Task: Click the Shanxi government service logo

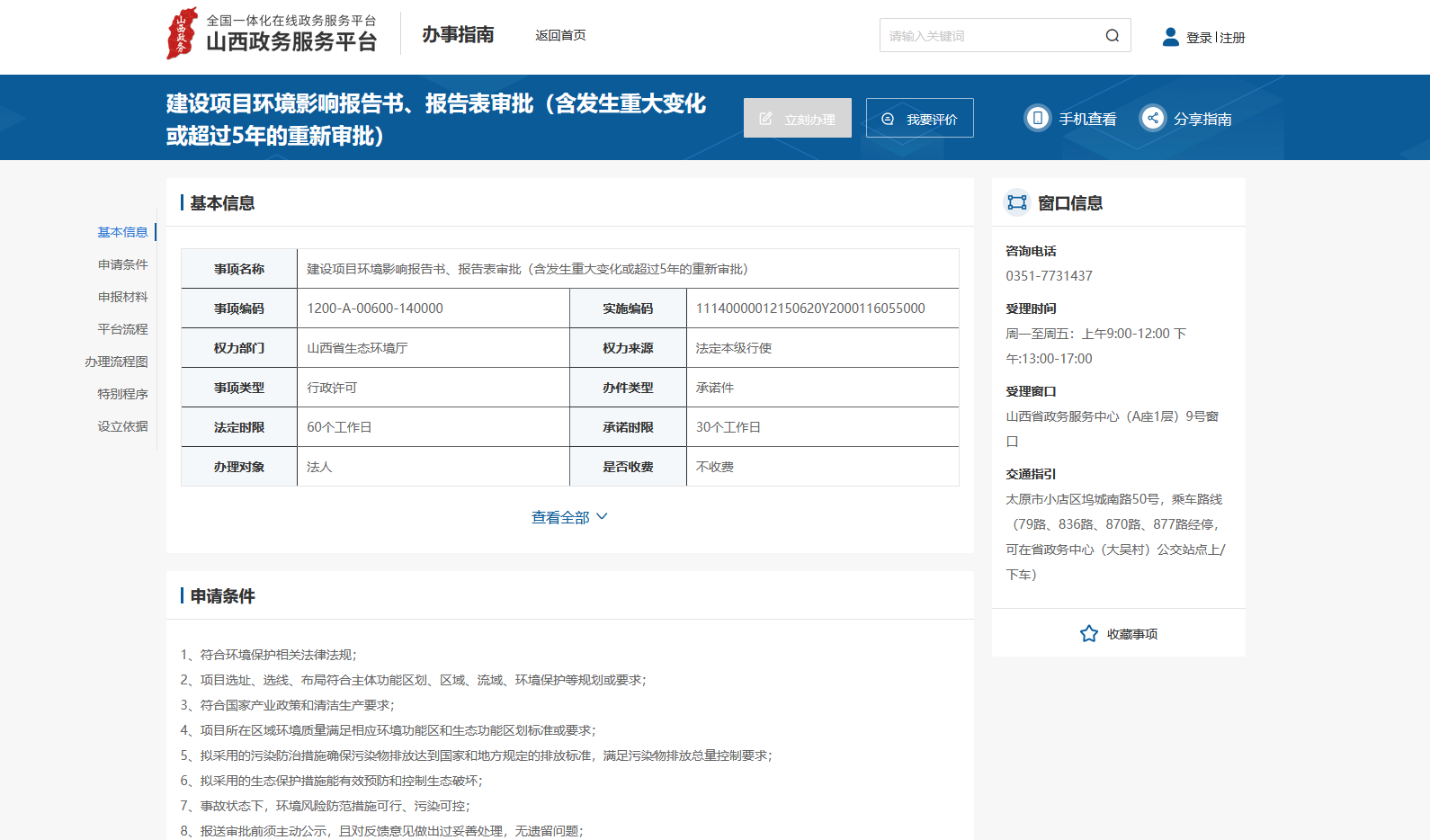Action: click(183, 34)
